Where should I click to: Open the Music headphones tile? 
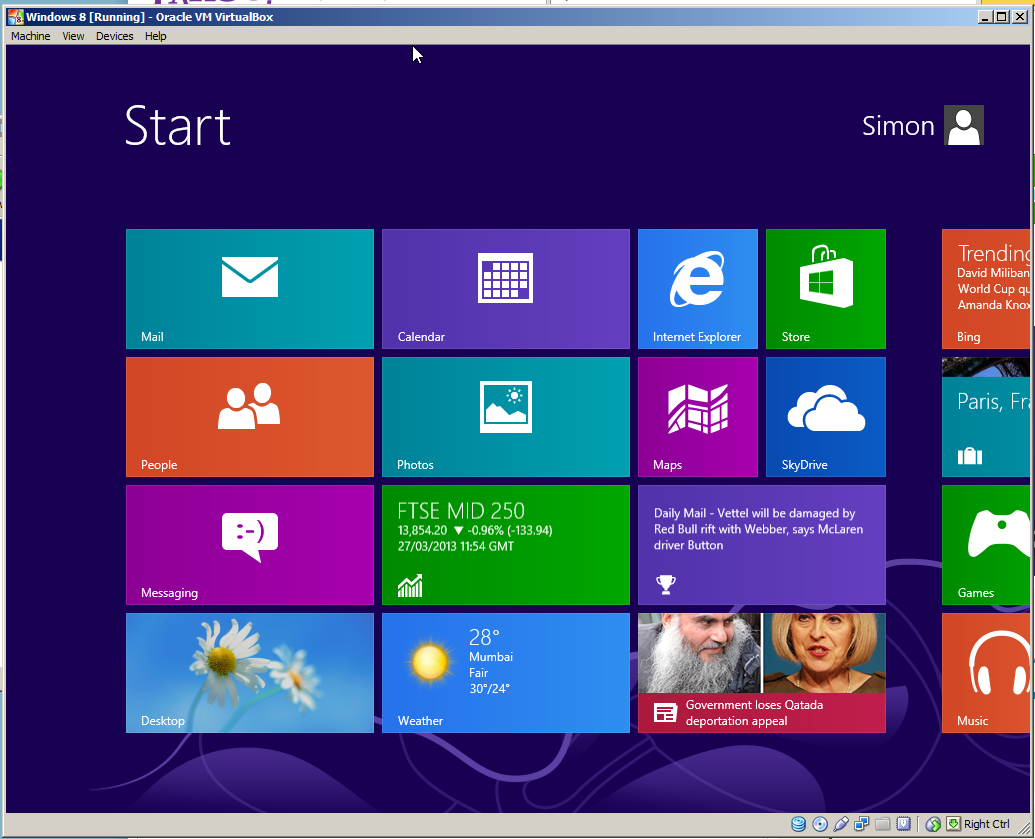986,673
